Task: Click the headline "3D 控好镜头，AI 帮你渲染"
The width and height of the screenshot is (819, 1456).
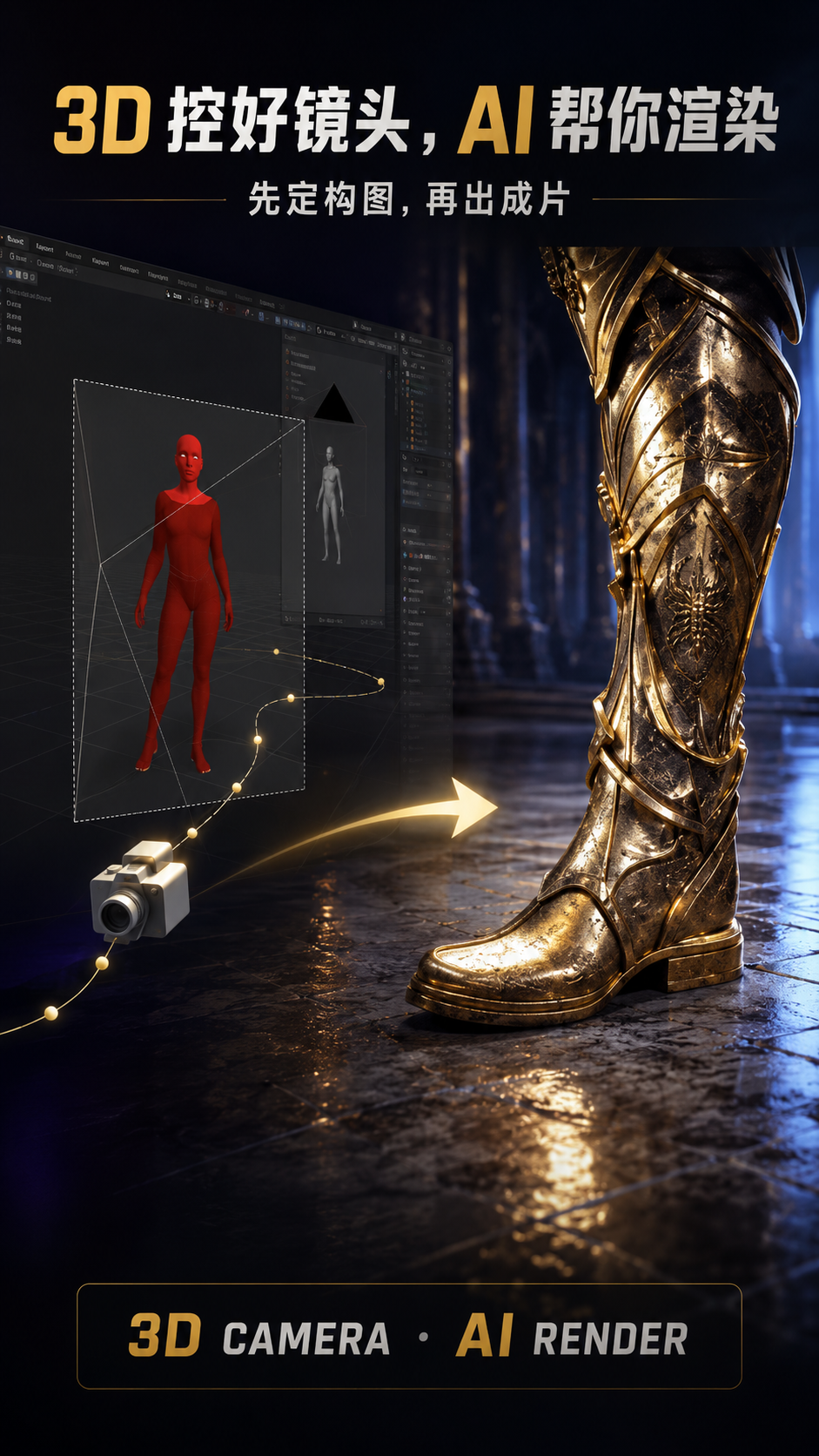Action: tap(416, 121)
